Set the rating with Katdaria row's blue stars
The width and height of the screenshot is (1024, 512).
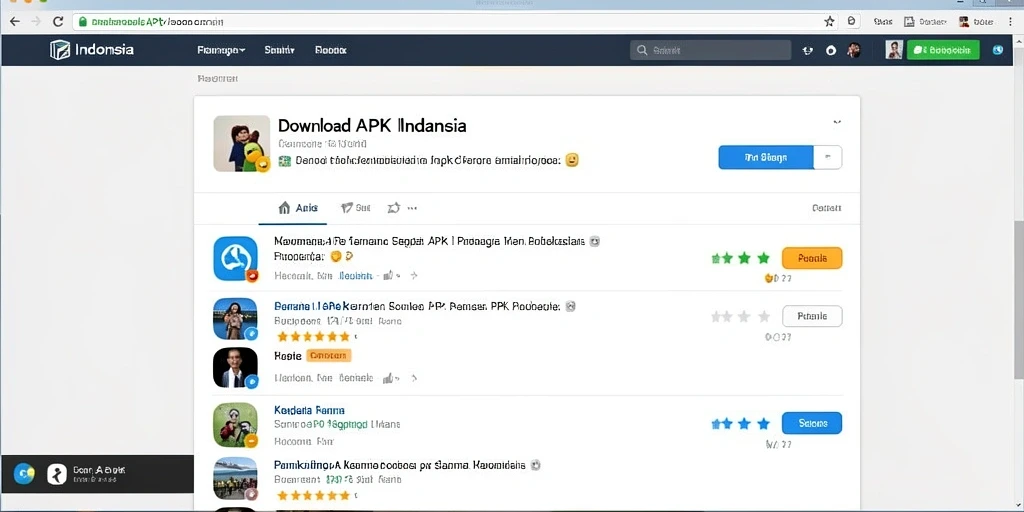tap(741, 424)
